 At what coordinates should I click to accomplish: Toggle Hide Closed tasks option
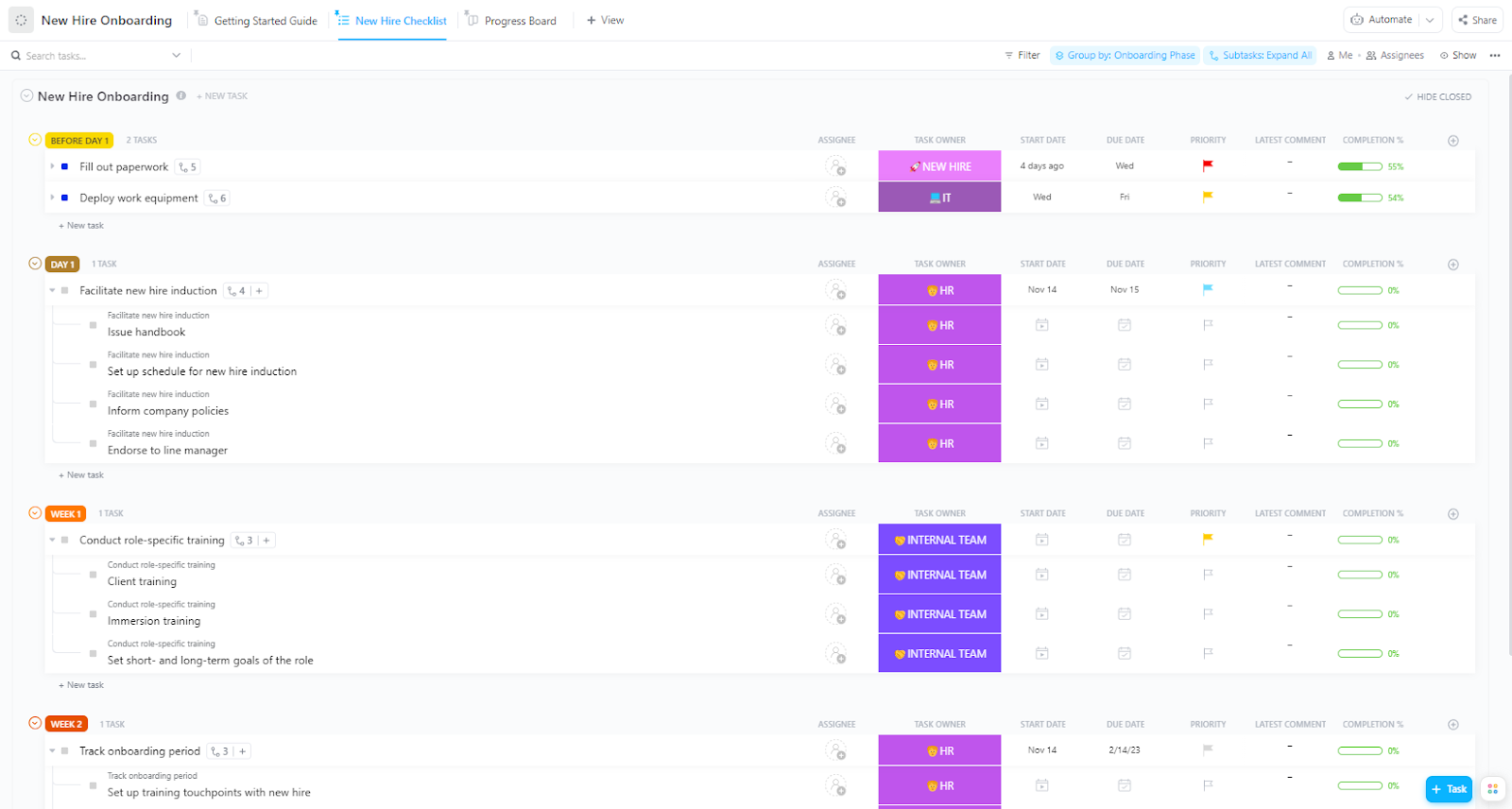1437,96
